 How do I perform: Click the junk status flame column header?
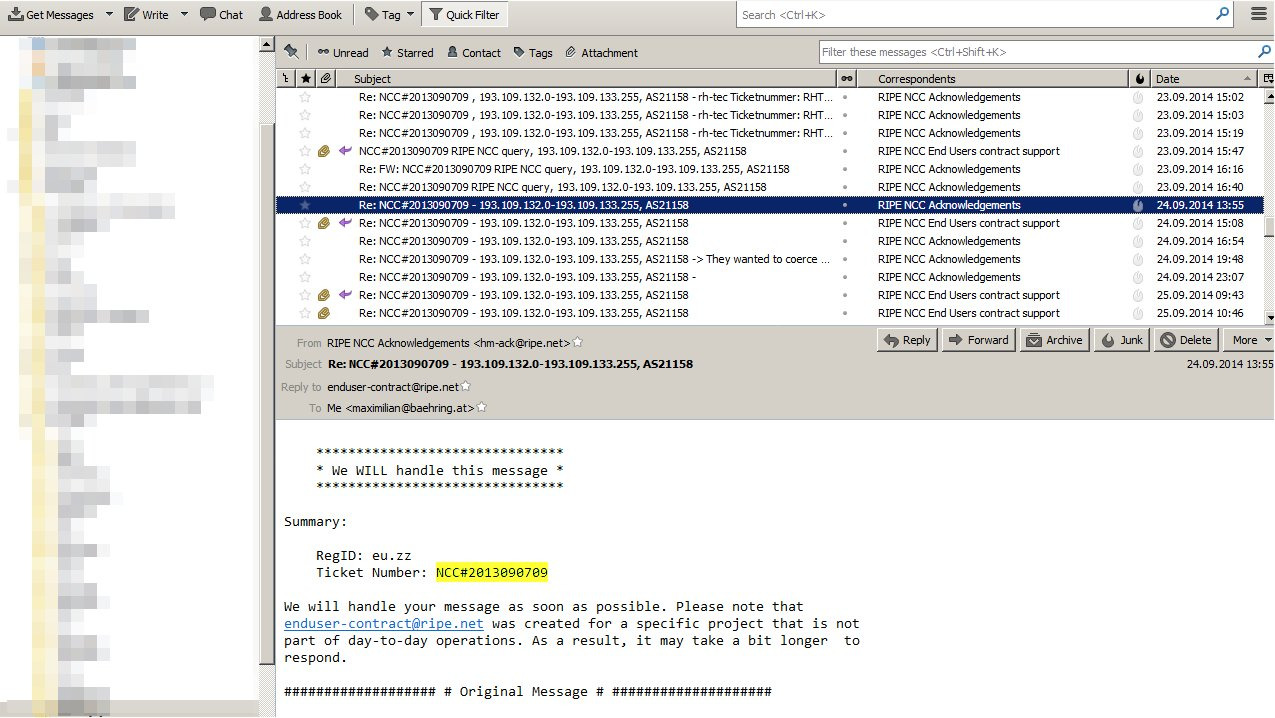coord(1140,78)
